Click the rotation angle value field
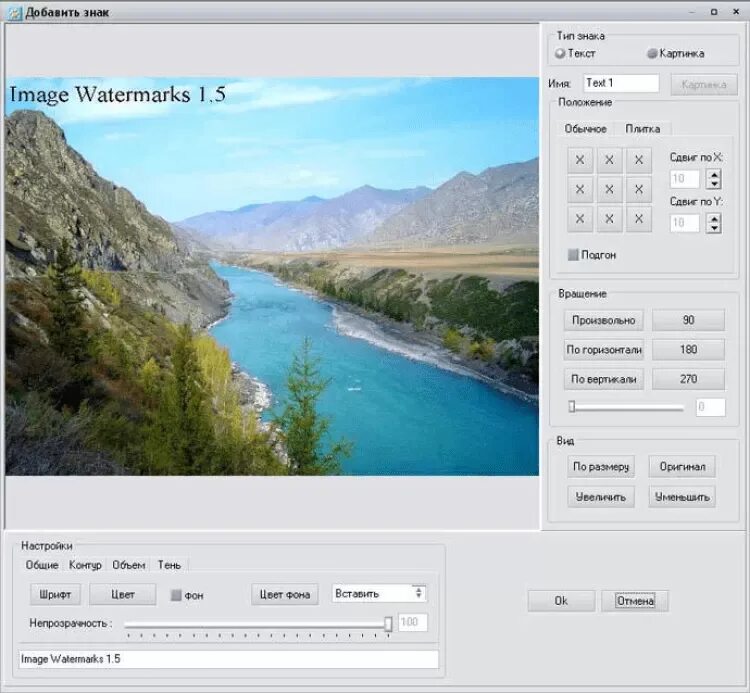The image size is (750, 693). click(x=711, y=407)
